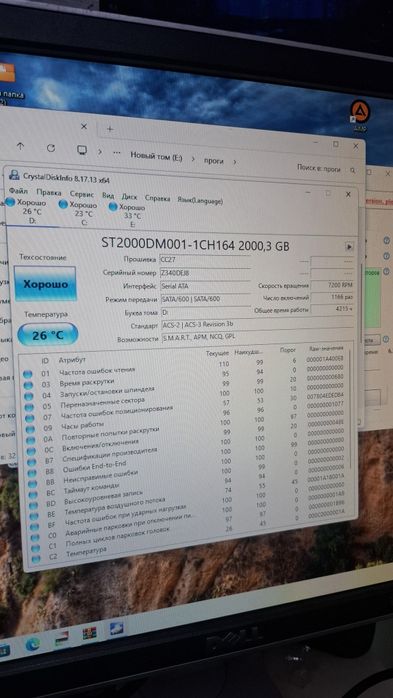Click the 26 °C temperature button
Viewport: 393px width, 698px height.
point(48,335)
